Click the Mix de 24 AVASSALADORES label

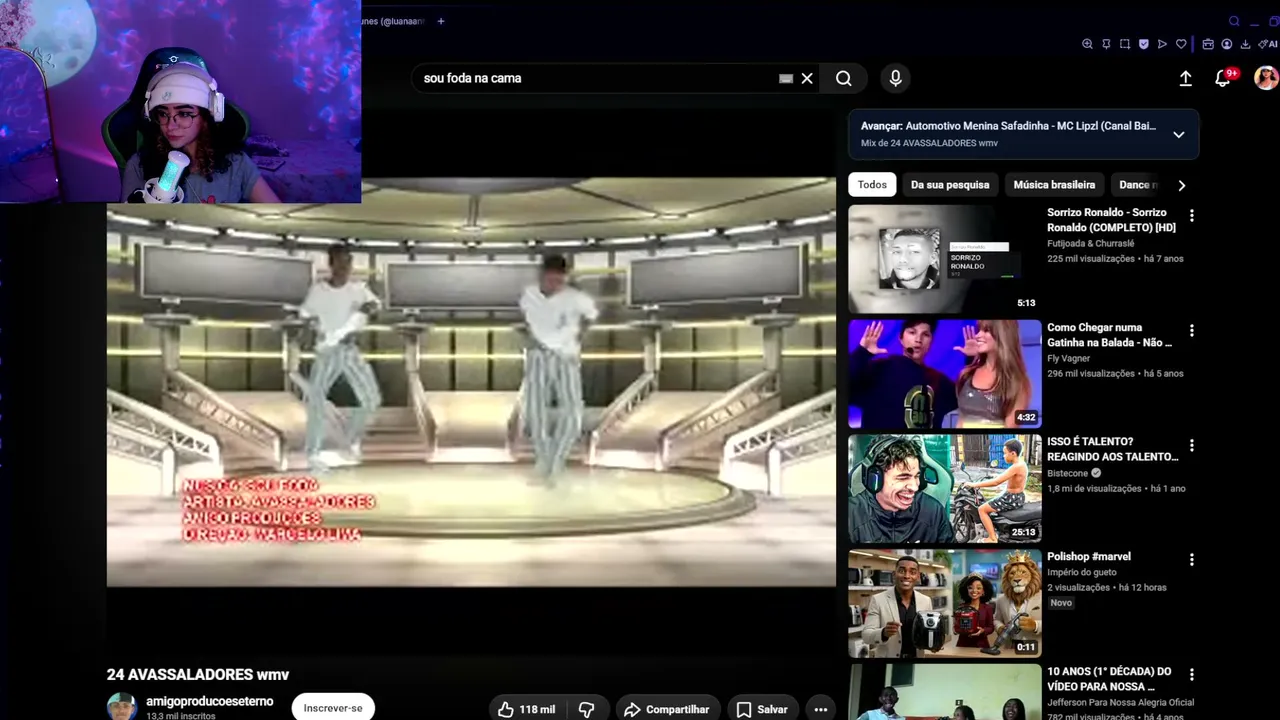[929, 143]
